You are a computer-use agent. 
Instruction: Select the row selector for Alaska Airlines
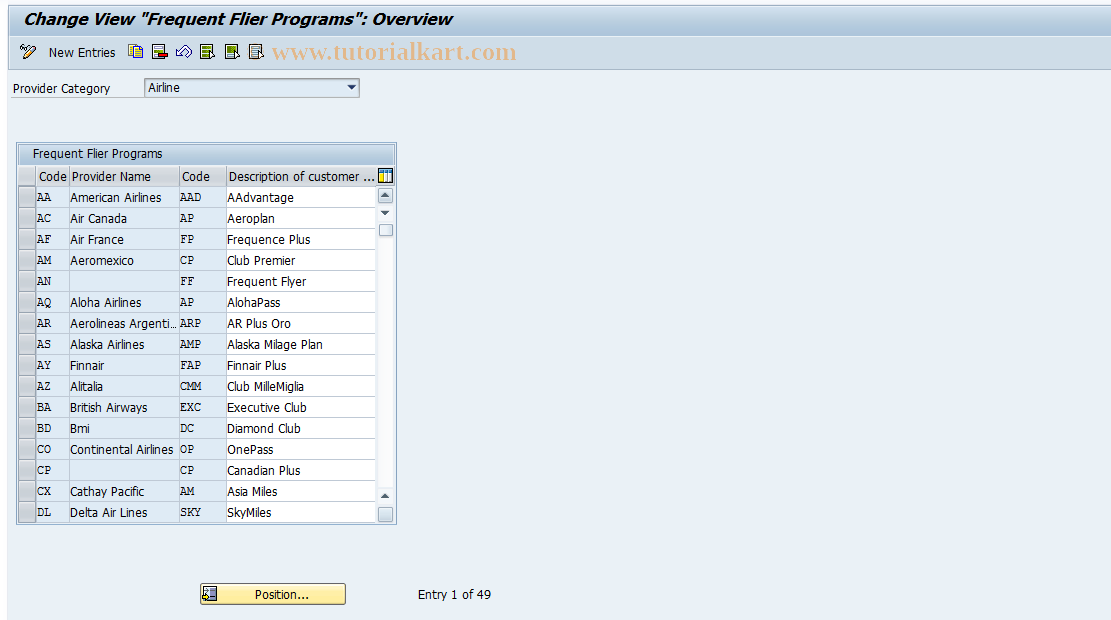pos(27,344)
